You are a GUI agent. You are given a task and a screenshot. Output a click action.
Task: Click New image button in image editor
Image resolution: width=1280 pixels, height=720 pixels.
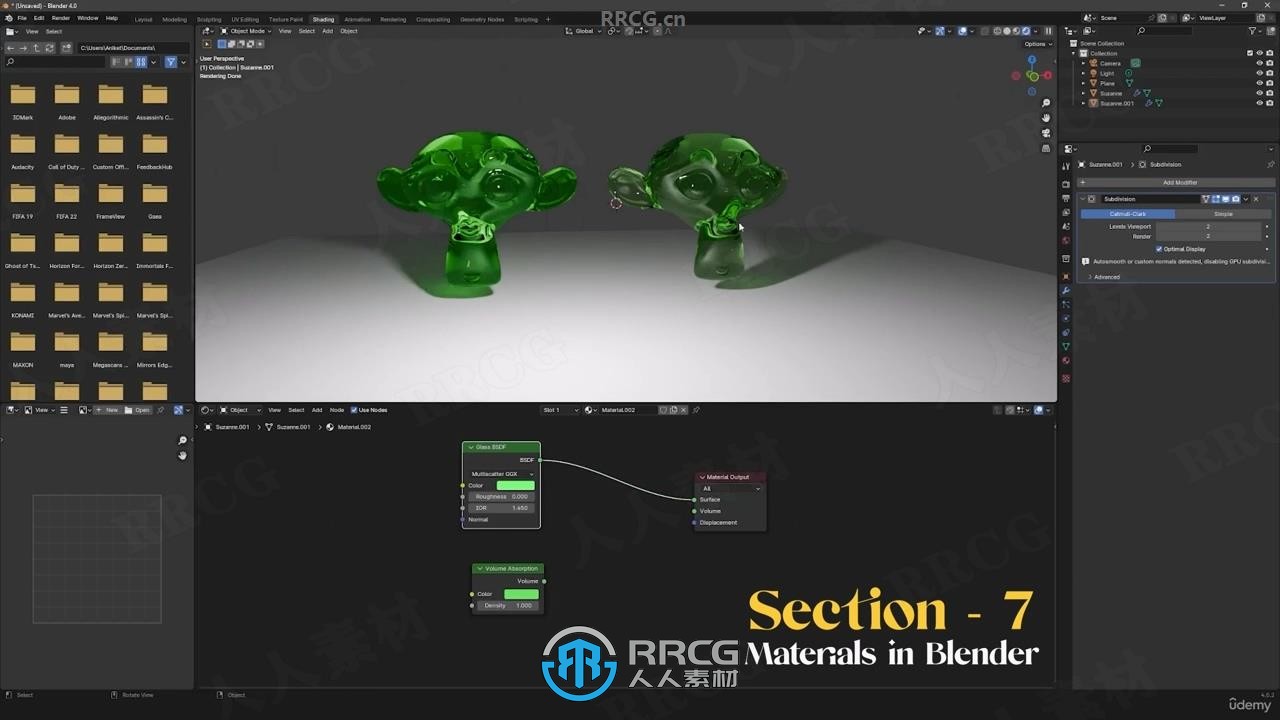(x=108, y=410)
